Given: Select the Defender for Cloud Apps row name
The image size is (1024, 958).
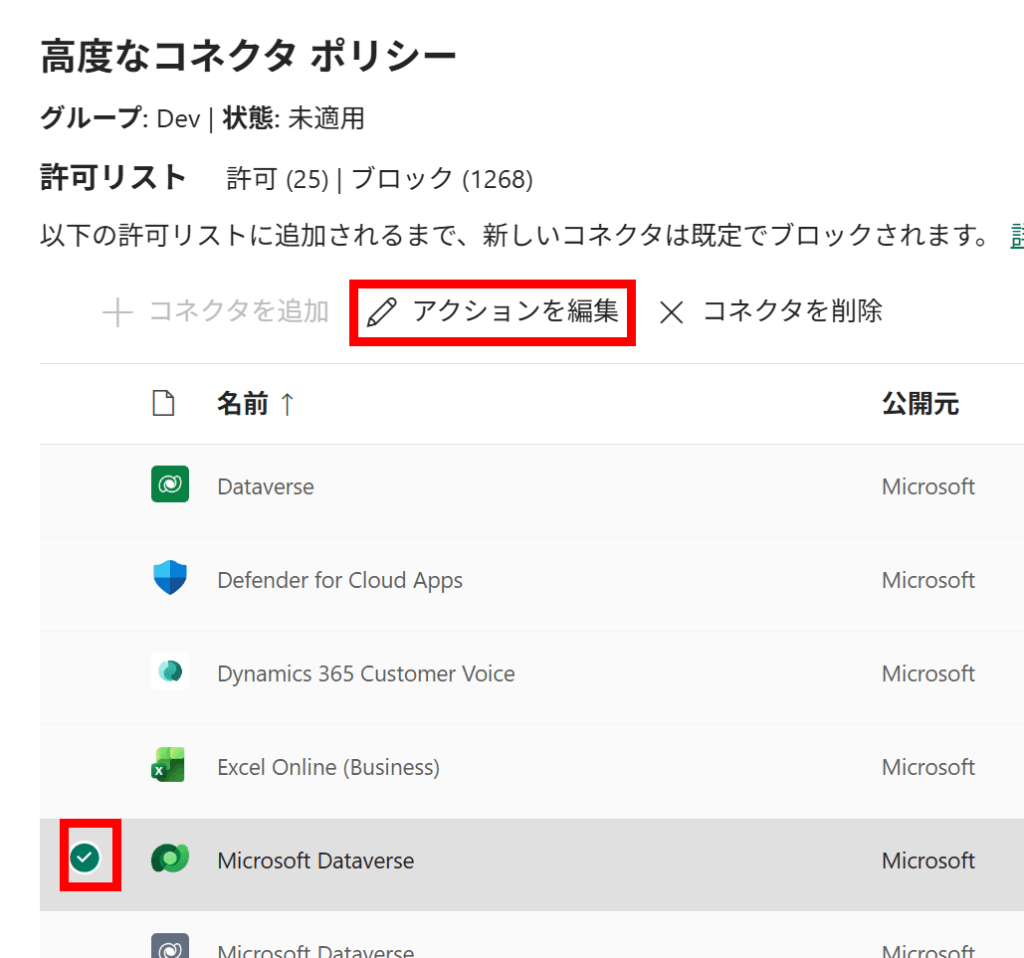Looking at the screenshot, I should click(x=339, y=580).
